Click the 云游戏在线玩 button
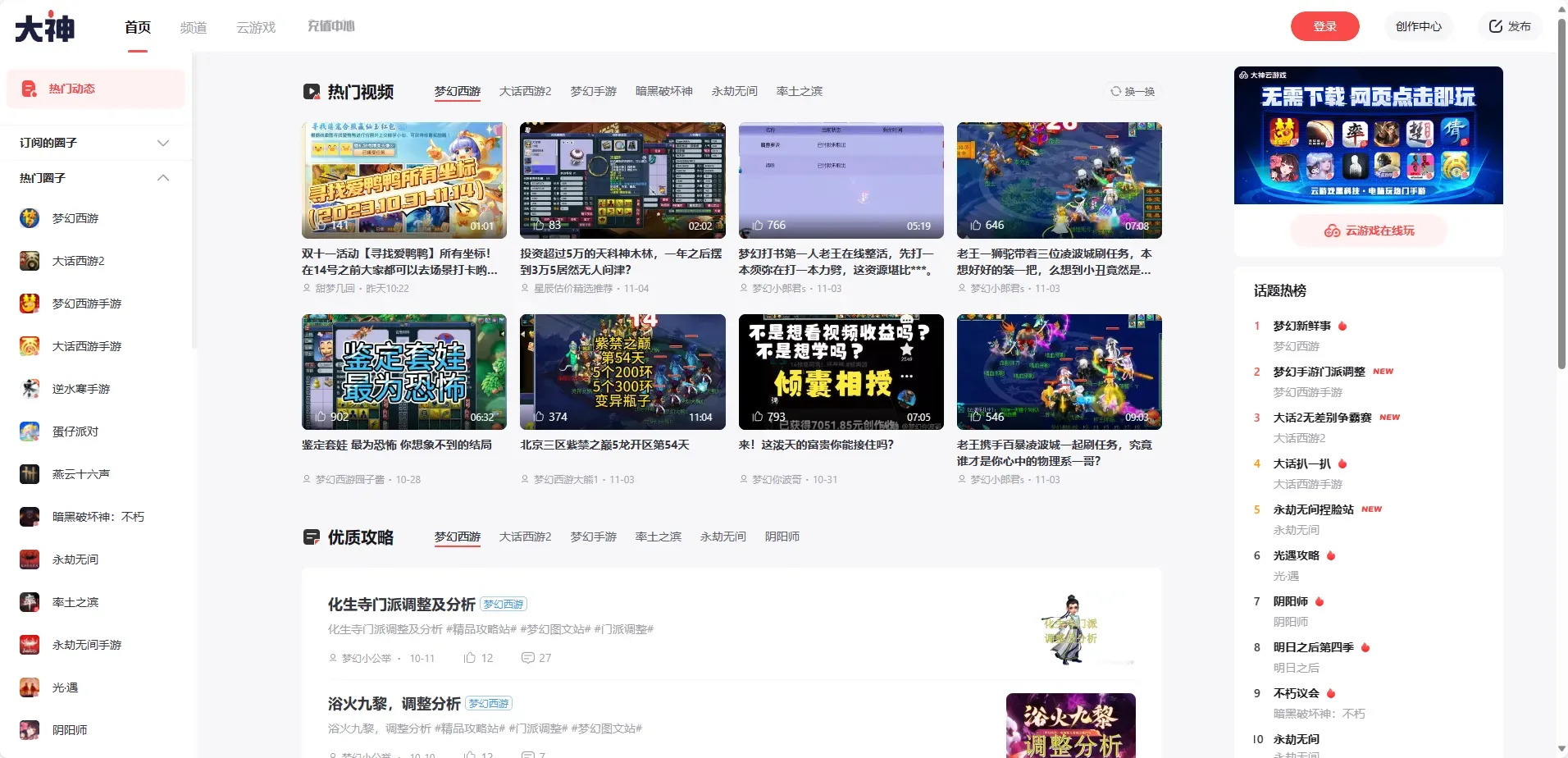 1369,231
